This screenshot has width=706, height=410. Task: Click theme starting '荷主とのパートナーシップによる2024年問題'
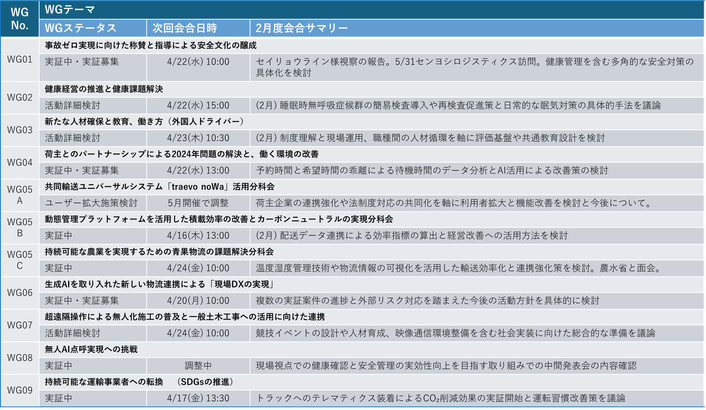(x=181, y=154)
